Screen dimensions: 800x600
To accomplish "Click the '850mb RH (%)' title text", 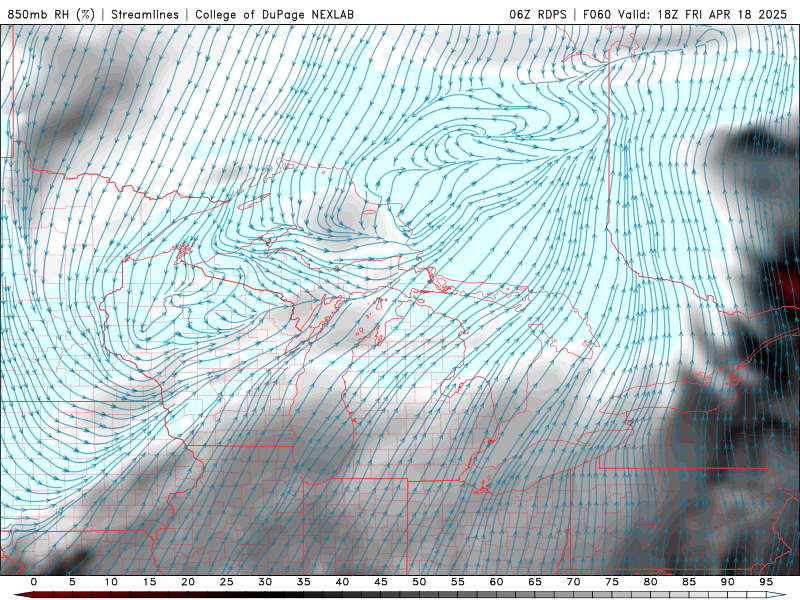I will tap(51, 14).
